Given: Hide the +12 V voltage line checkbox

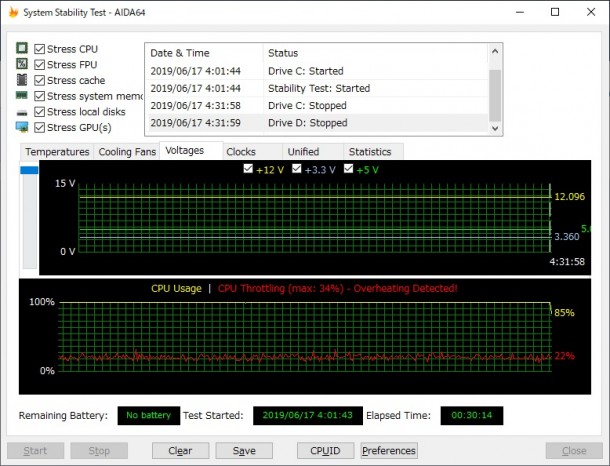Looking at the screenshot, I should pos(248,170).
